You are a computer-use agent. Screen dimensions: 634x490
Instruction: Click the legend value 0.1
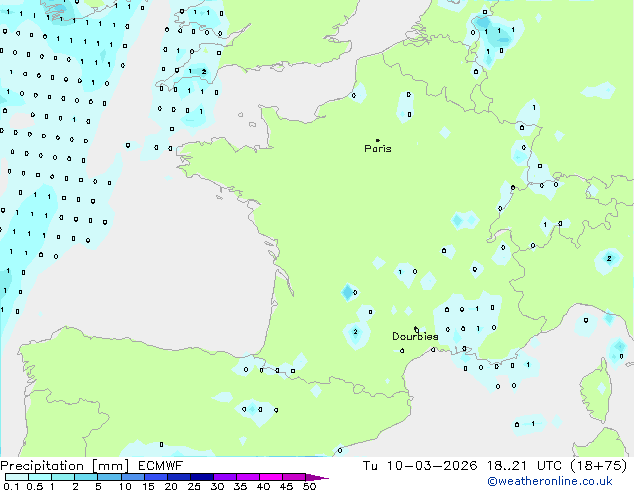pyautogui.click(x=11, y=486)
